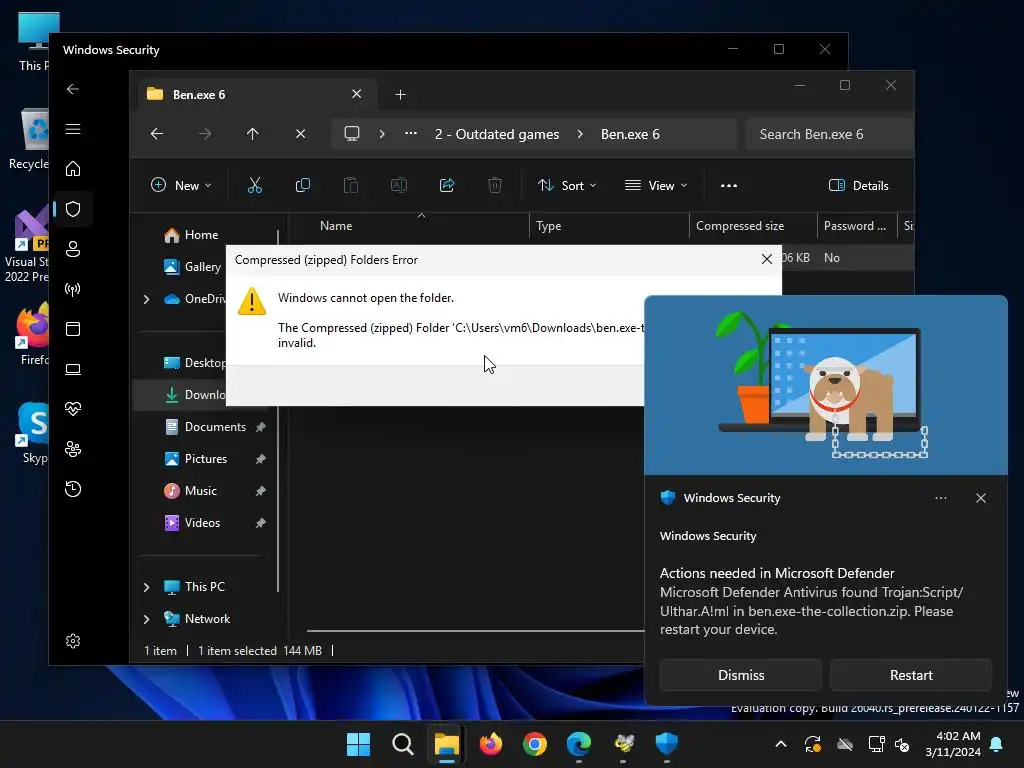Open Search from the taskbar
Screen dimensions: 1024x768
point(402,744)
